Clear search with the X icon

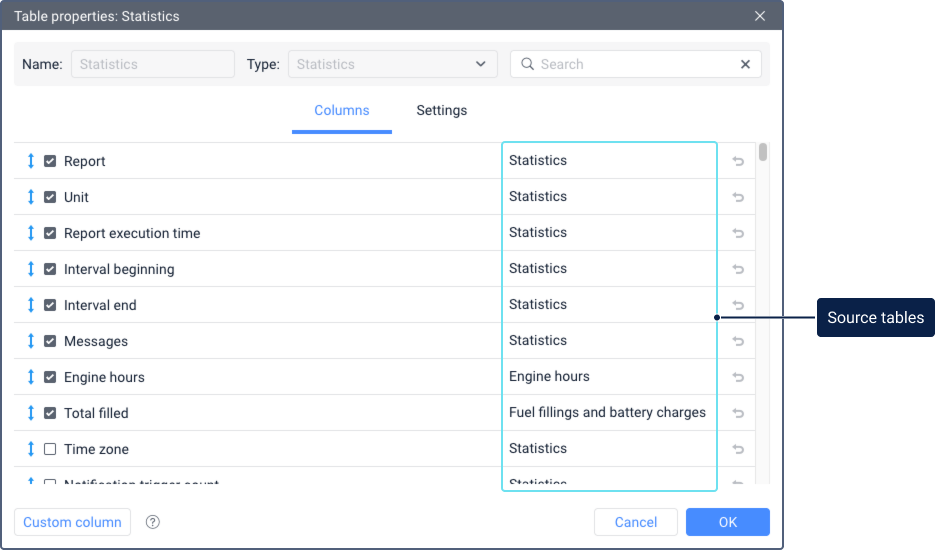pyautogui.click(x=745, y=64)
